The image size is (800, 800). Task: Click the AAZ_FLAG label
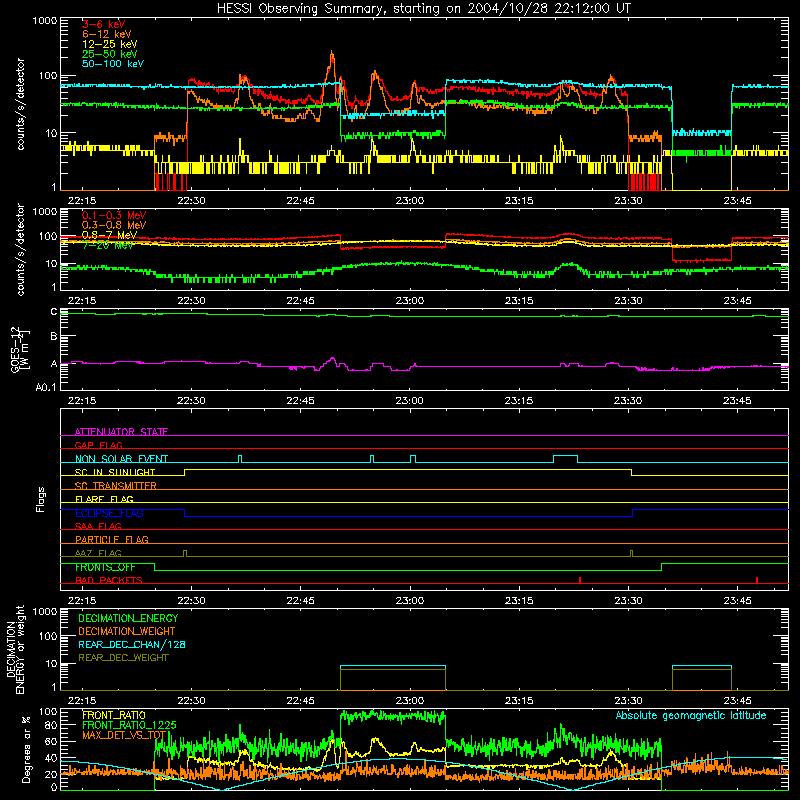point(98,553)
